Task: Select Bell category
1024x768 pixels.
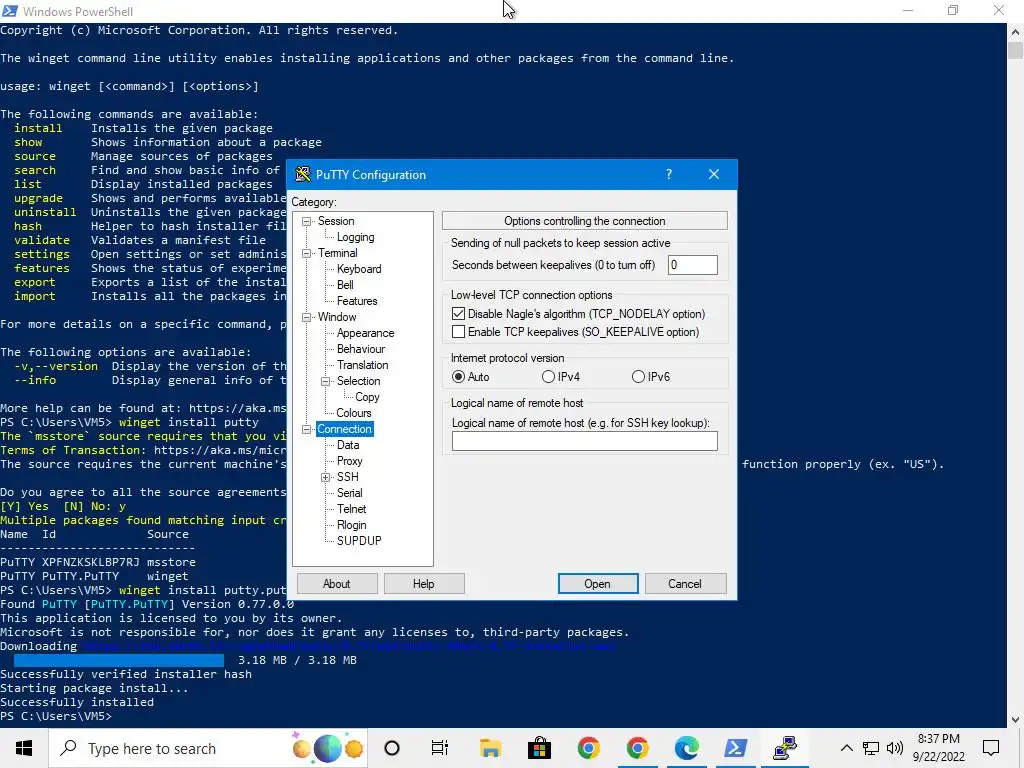Action: pyautogui.click(x=345, y=285)
